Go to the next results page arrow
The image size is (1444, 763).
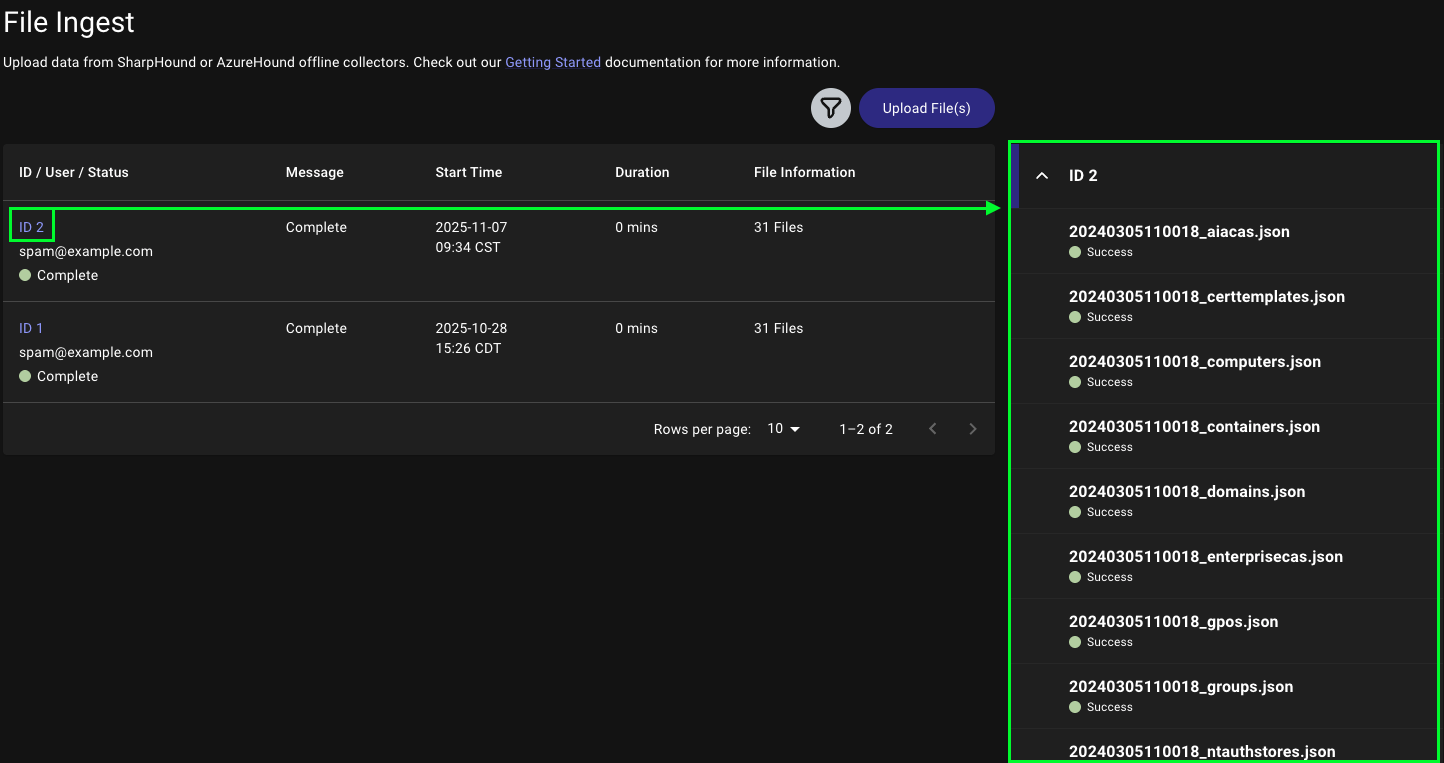click(x=972, y=428)
